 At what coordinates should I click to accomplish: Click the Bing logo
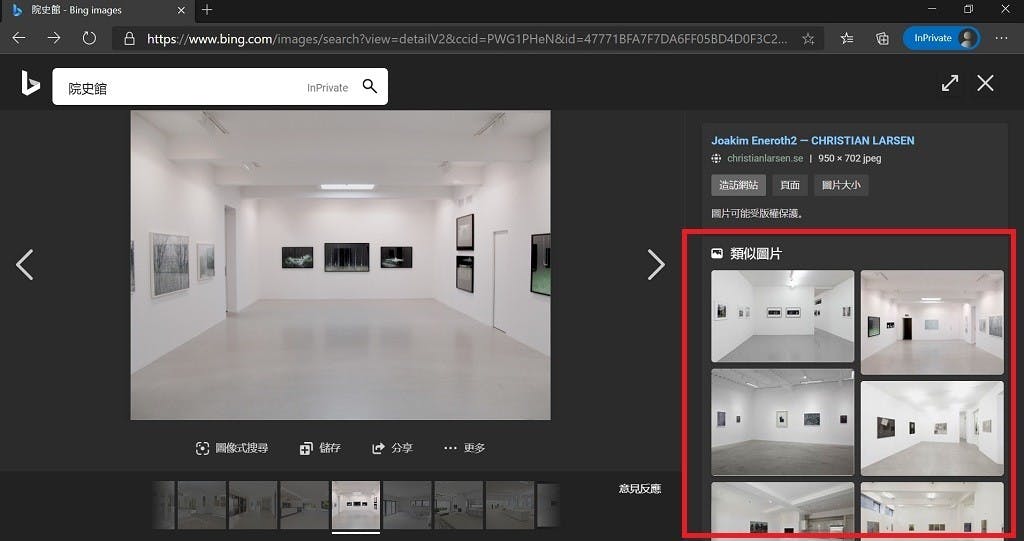[x=30, y=84]
